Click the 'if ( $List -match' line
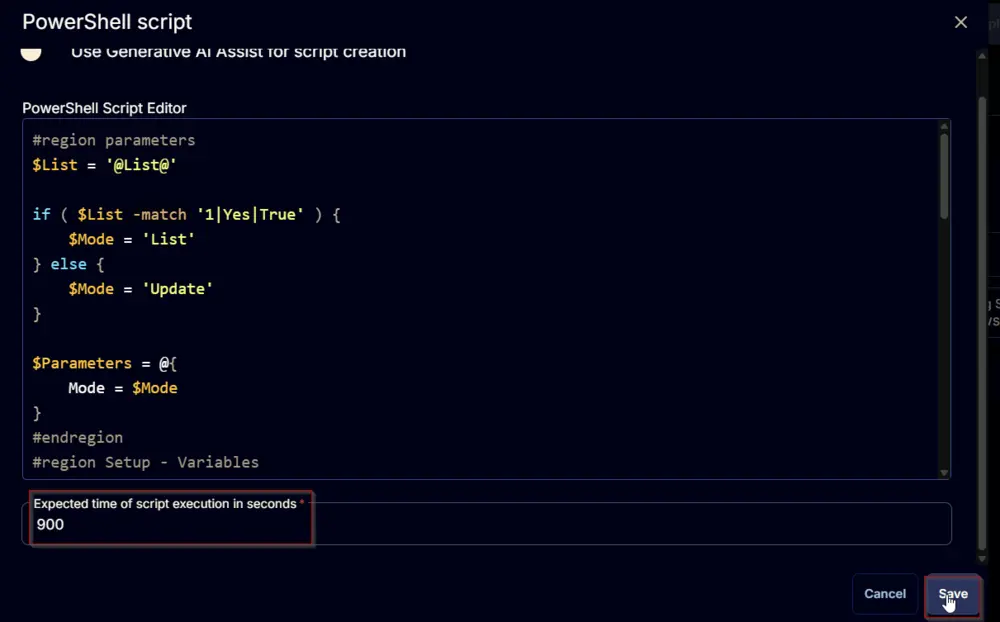 tap(186, 214)
